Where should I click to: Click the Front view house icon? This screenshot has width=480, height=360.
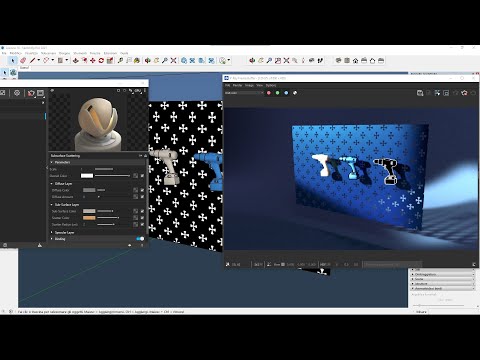356,61
